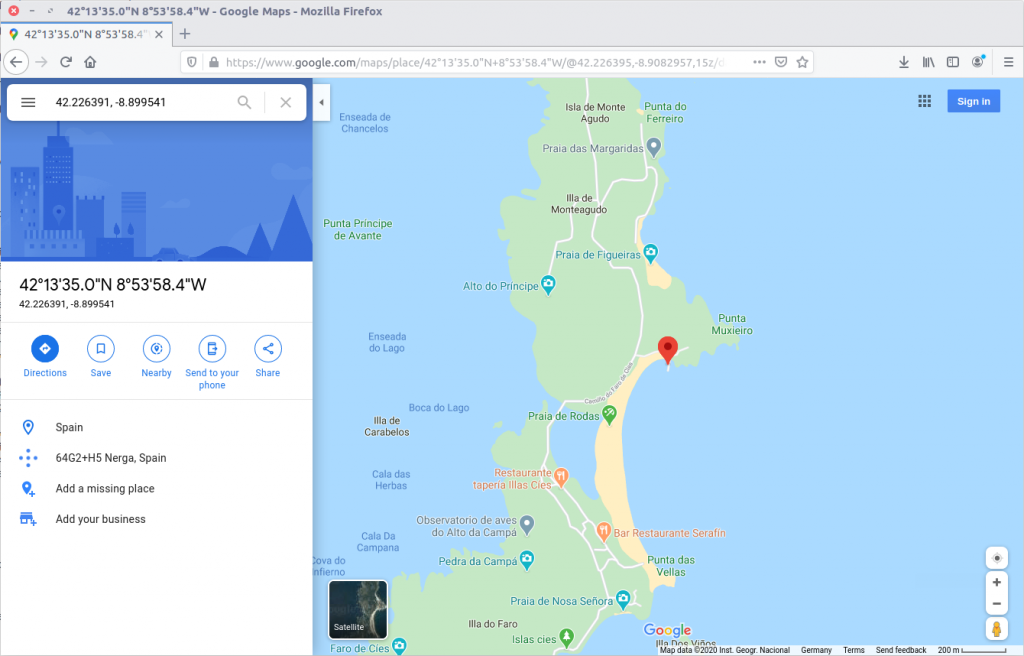
Task: Open the Google Maps hamburger menu
Action: (28, 102)
